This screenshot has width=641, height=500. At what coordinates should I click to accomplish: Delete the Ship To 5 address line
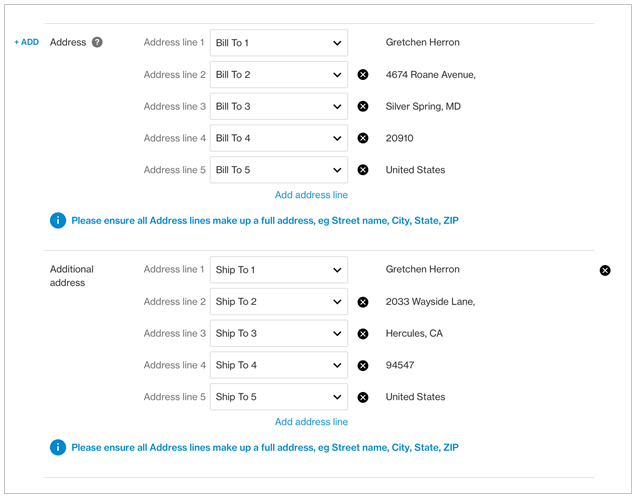point(363,397)
